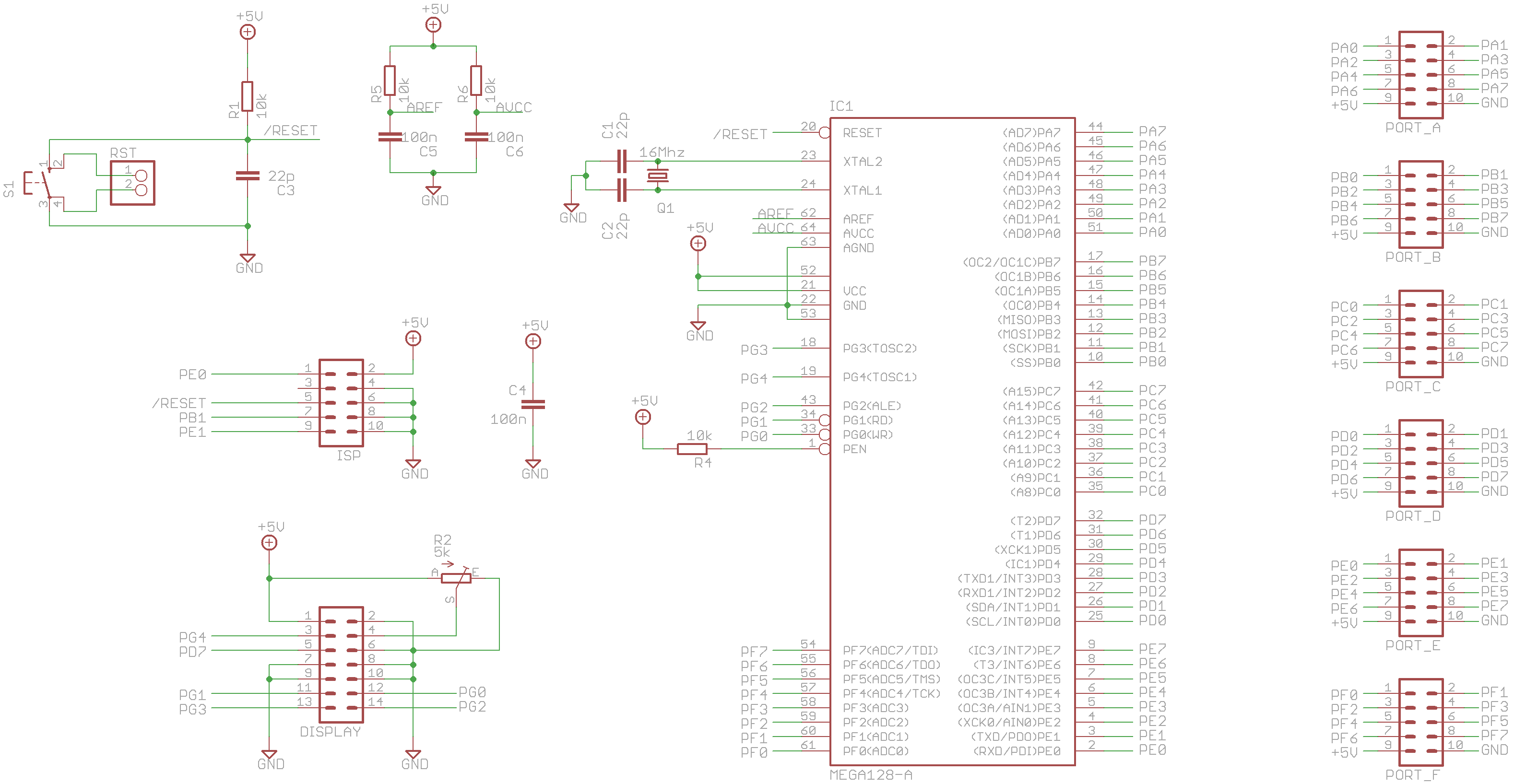This screenshot has width=1514, height=784.
Task: Click the DISPLAY header connector
Action: coord(341,664)
